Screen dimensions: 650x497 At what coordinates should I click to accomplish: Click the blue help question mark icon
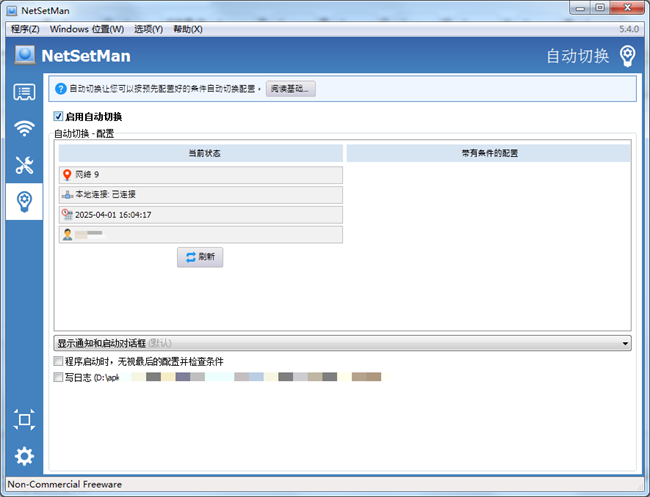pyautogui.click(x=61, y=89)
